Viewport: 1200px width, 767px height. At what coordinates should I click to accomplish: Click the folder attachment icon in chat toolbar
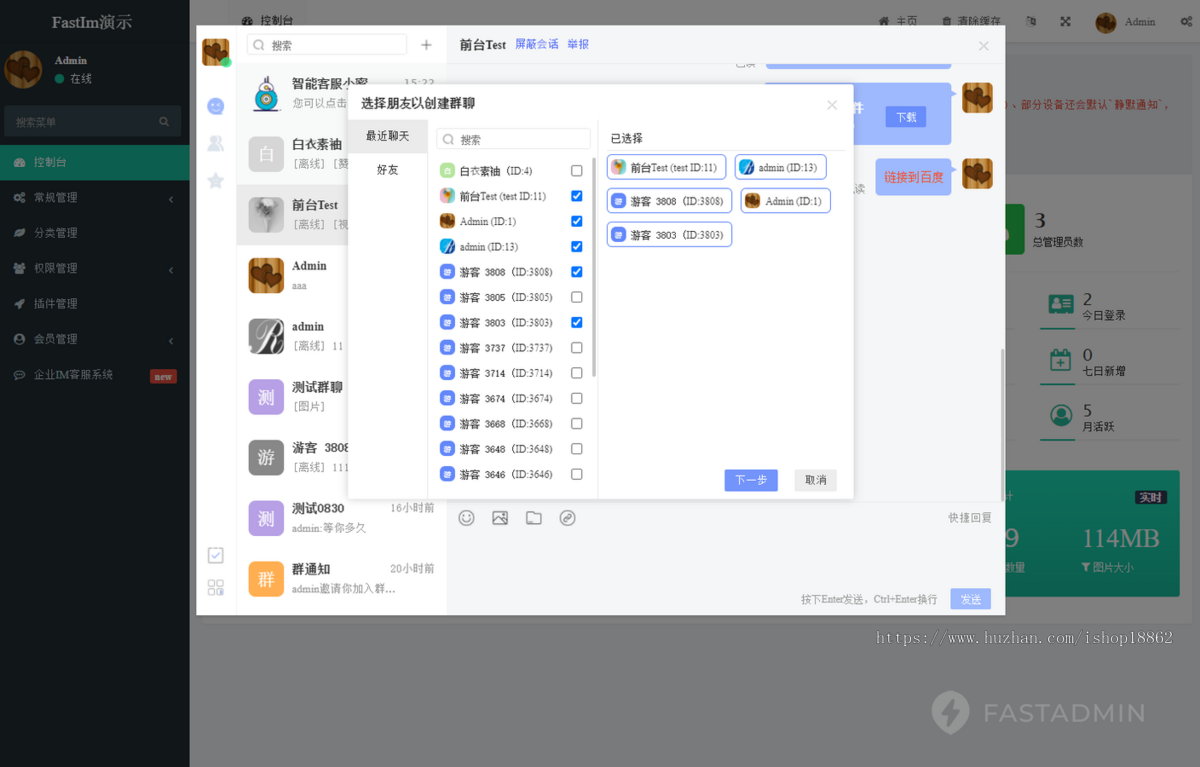(x=533, y=518)
